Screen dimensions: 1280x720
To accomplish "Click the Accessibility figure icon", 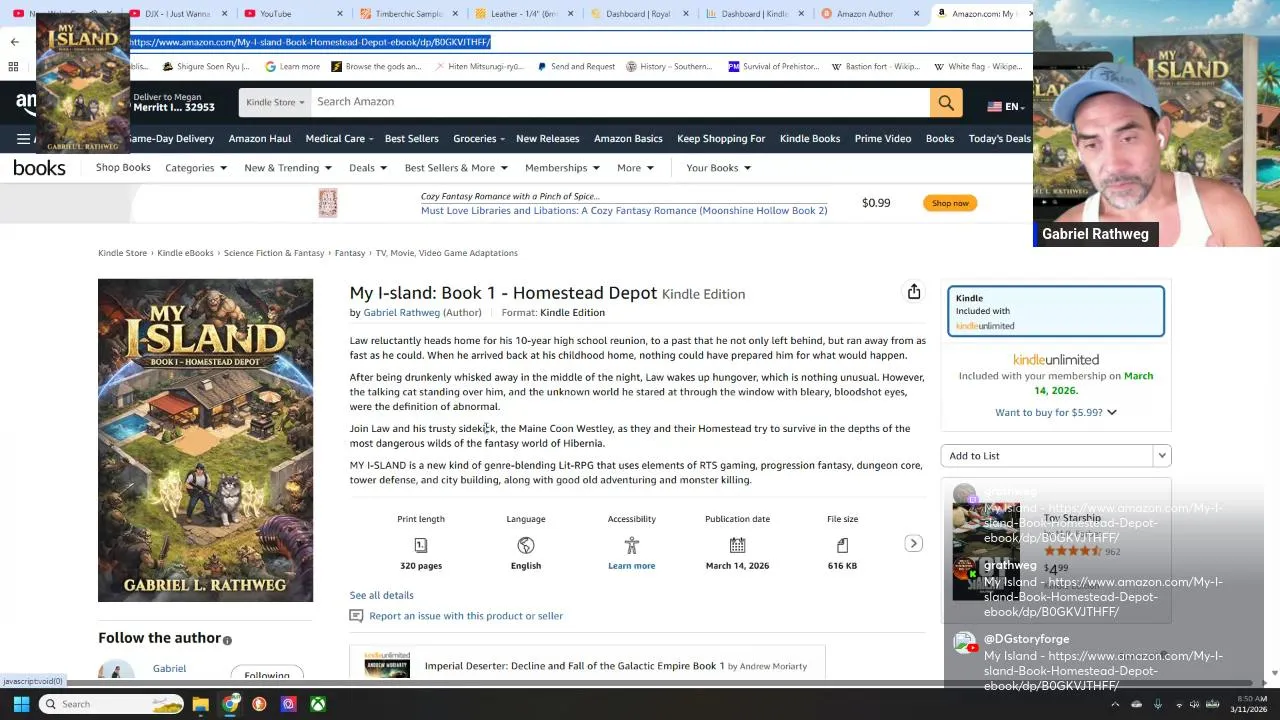I will tap(631, 545).
